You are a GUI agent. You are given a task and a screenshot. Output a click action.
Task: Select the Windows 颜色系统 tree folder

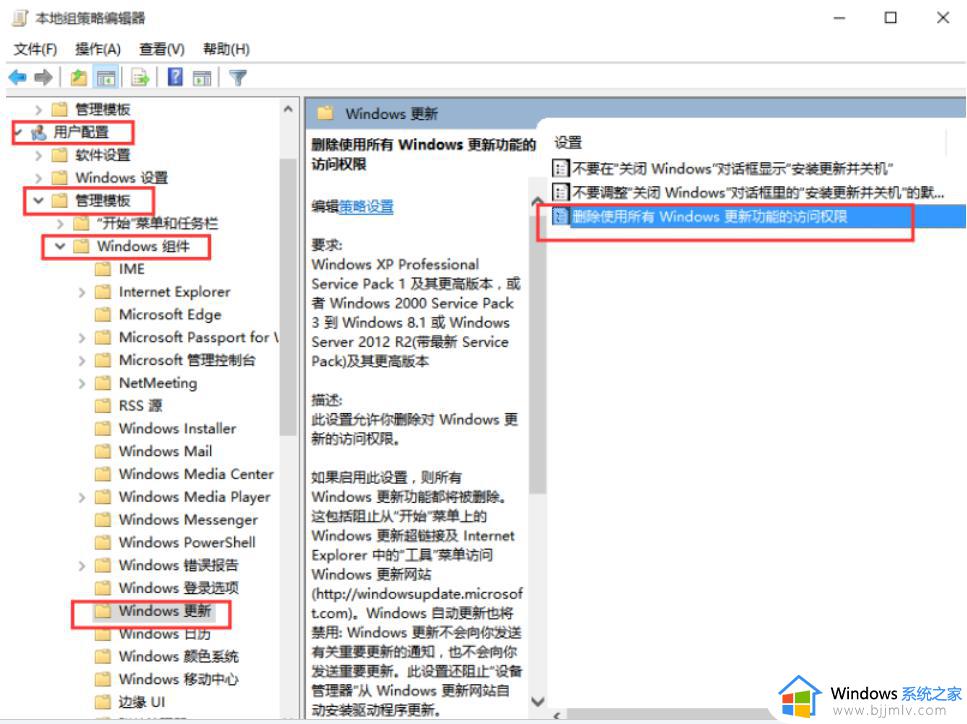click(x=178, y=656)
